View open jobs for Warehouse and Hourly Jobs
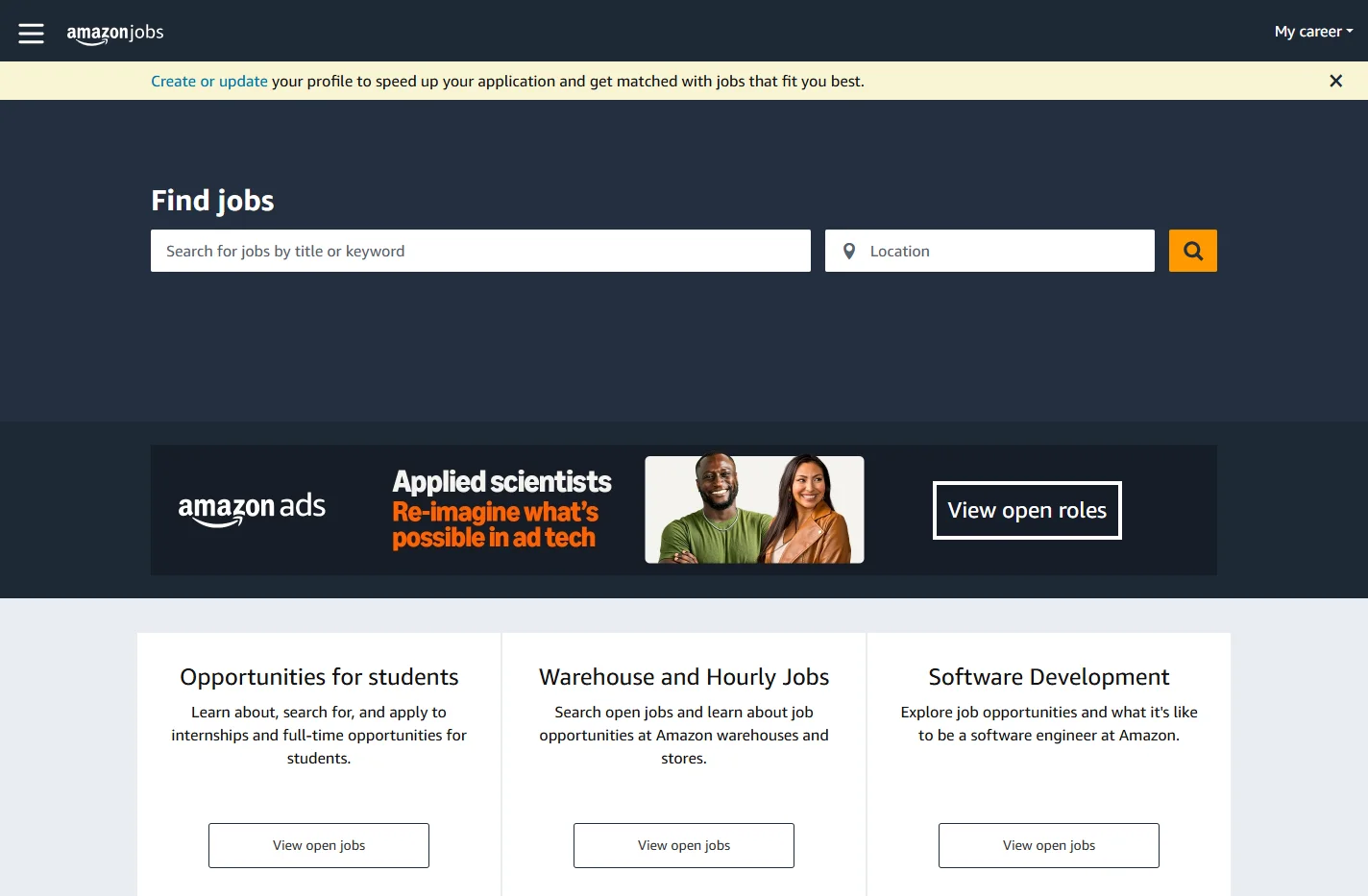 pos(684,845)
